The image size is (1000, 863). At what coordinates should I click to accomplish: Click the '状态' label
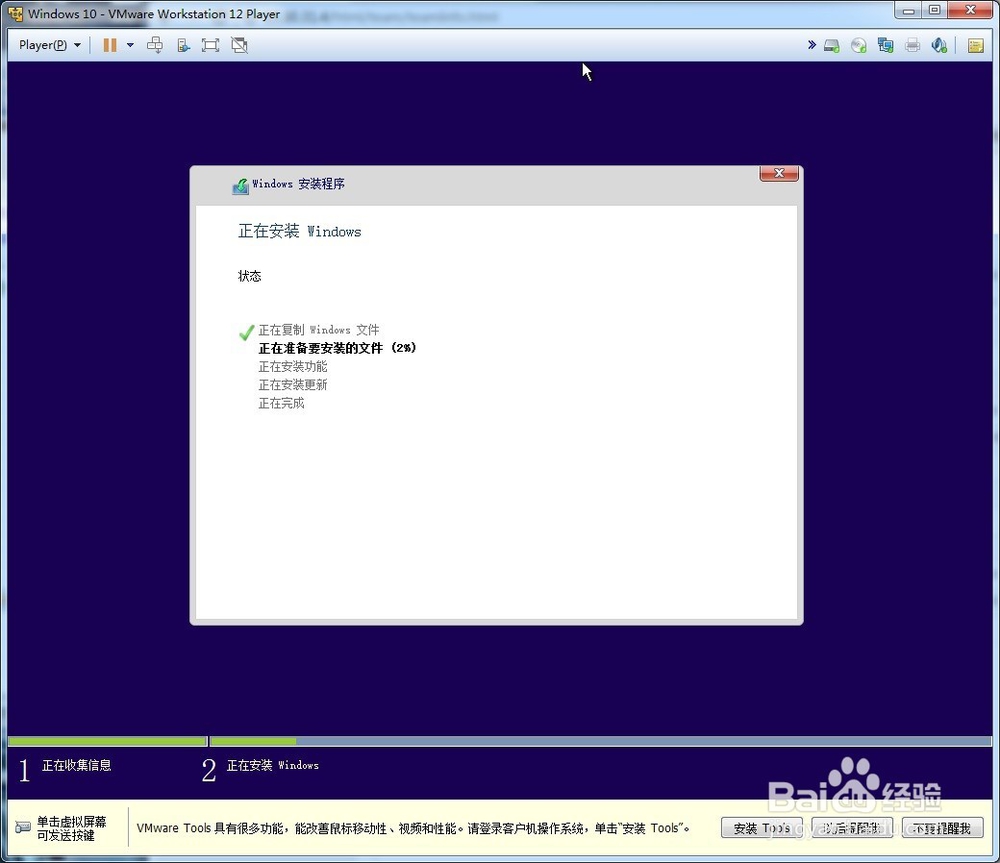pyautogui.click(x=249, y=276)
